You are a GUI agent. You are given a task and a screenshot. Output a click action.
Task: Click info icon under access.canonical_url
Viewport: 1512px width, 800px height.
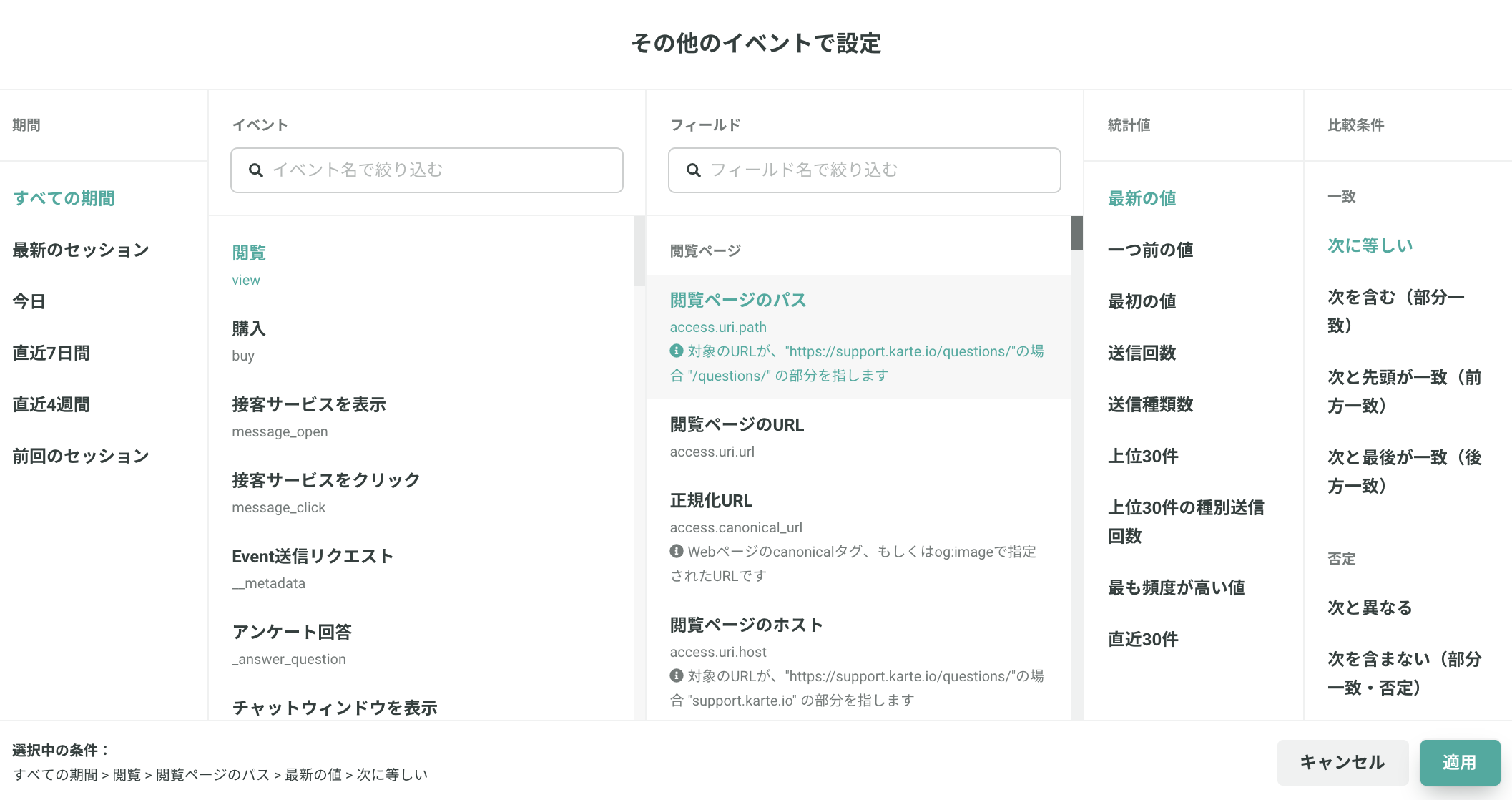coord(677,551)
